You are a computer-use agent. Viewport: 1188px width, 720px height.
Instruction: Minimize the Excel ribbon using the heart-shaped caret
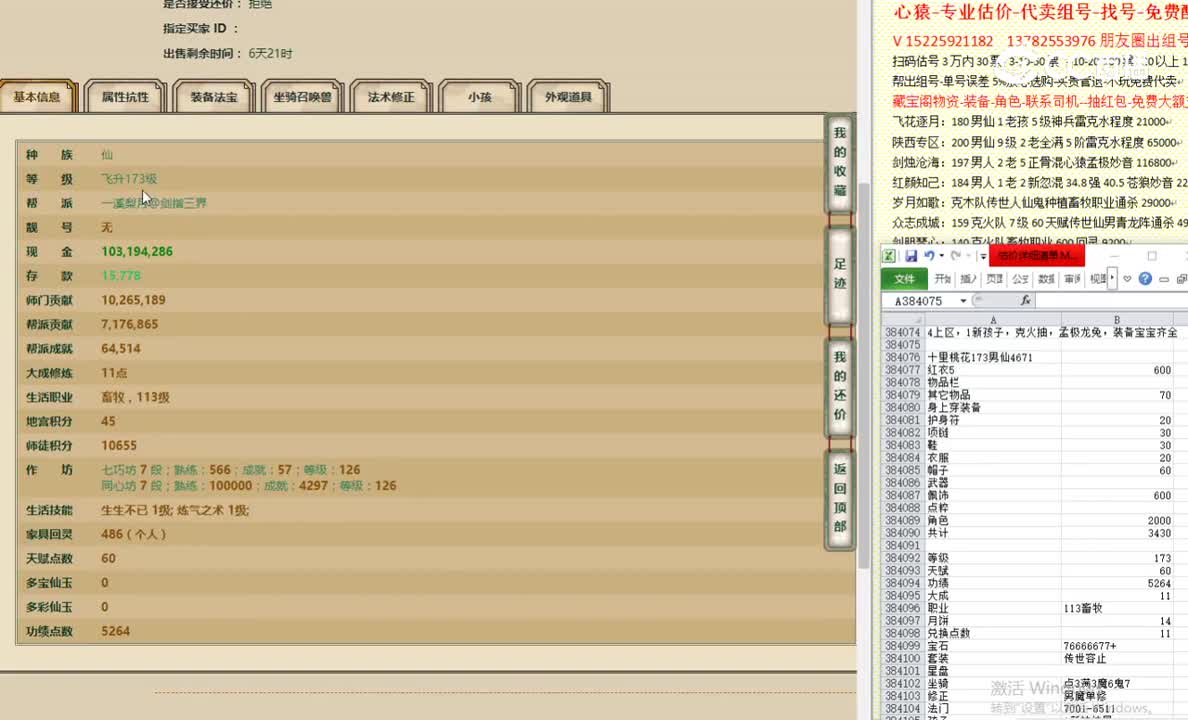coord(1127,279)
